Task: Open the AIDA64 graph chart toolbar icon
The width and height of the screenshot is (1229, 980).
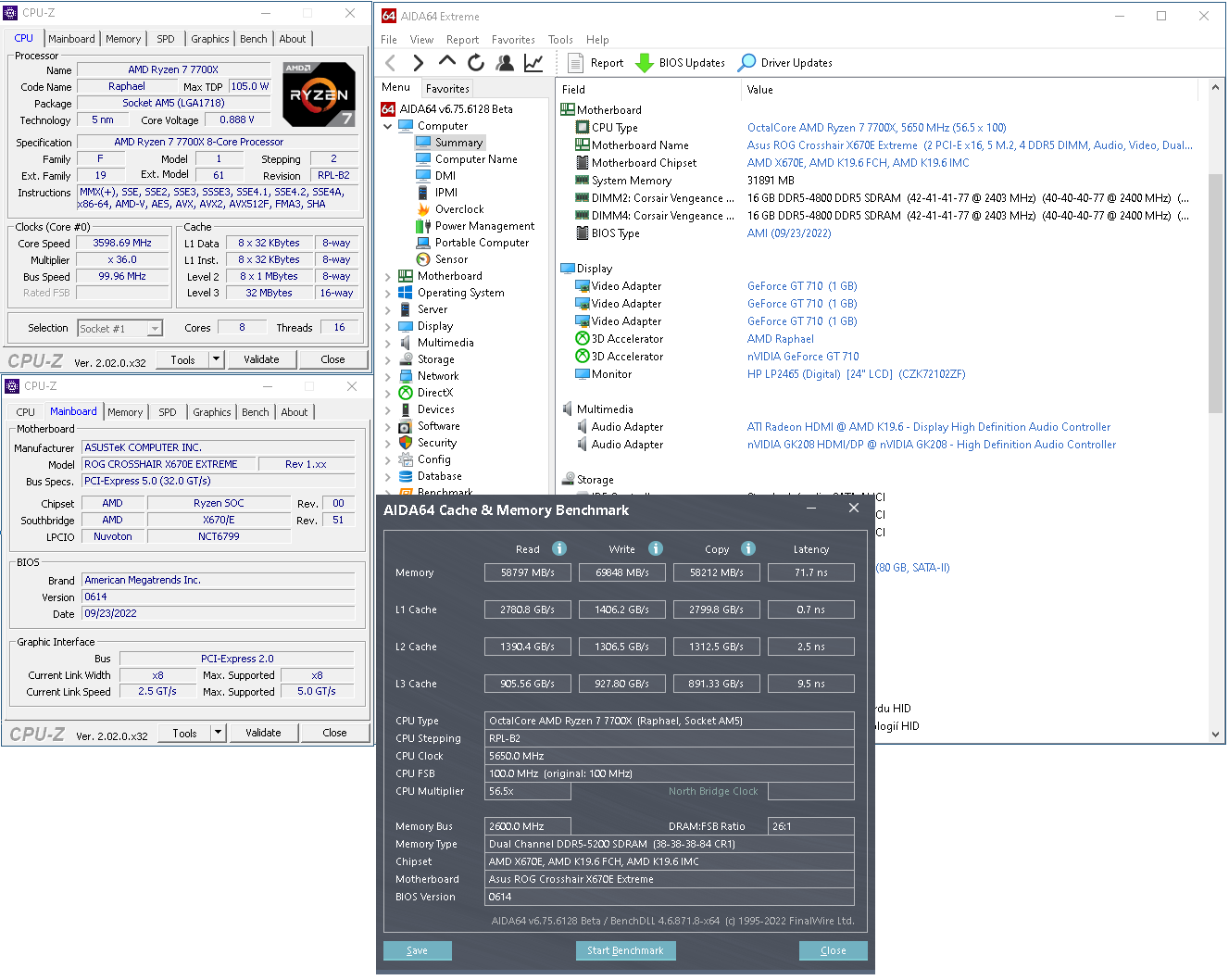Action: [533, 63]
